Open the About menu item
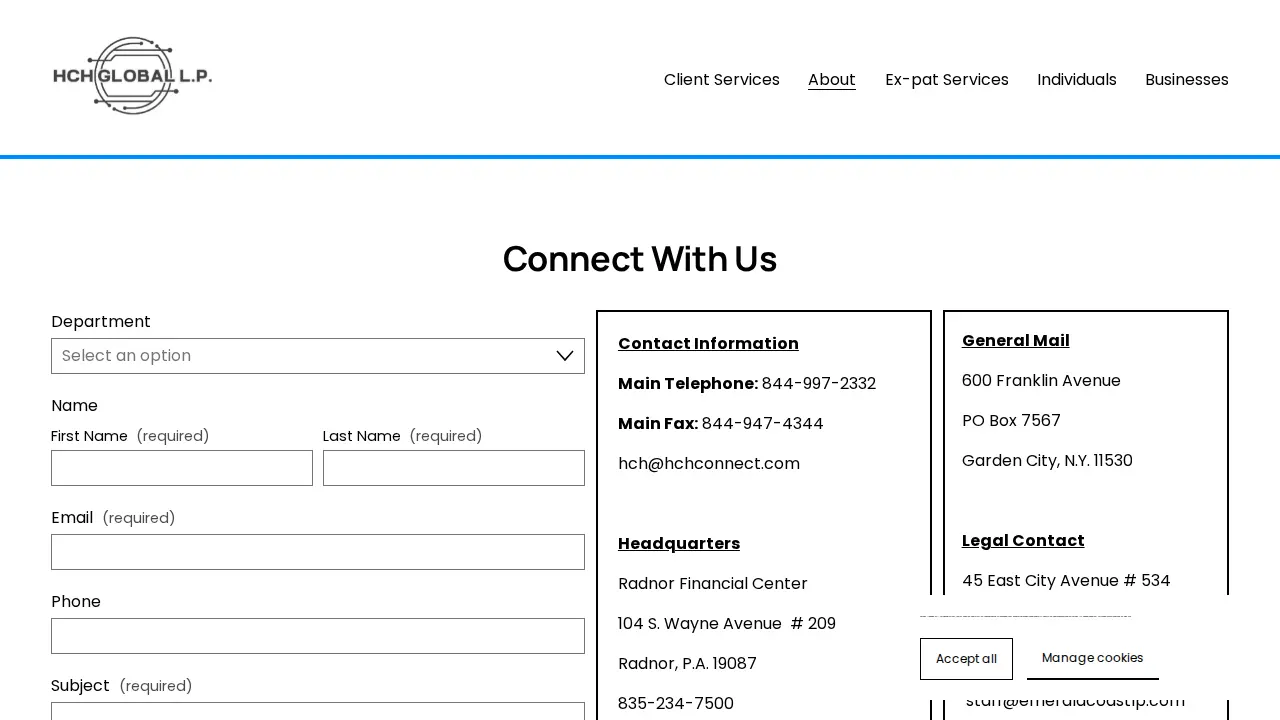This screenshot has width=1280, height=720. coord(832,80)
